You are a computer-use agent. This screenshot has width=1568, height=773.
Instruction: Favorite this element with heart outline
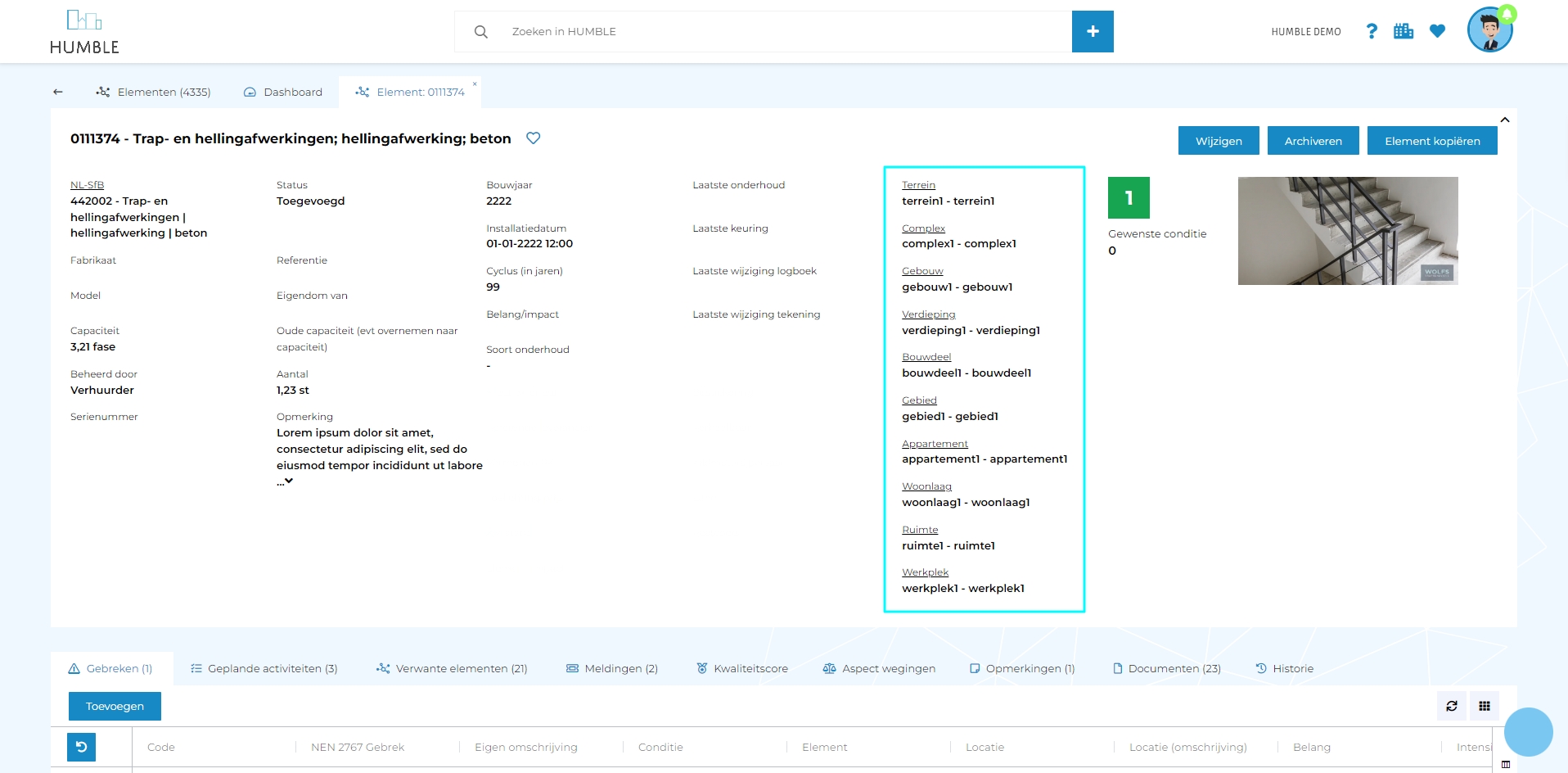(533, 138)
